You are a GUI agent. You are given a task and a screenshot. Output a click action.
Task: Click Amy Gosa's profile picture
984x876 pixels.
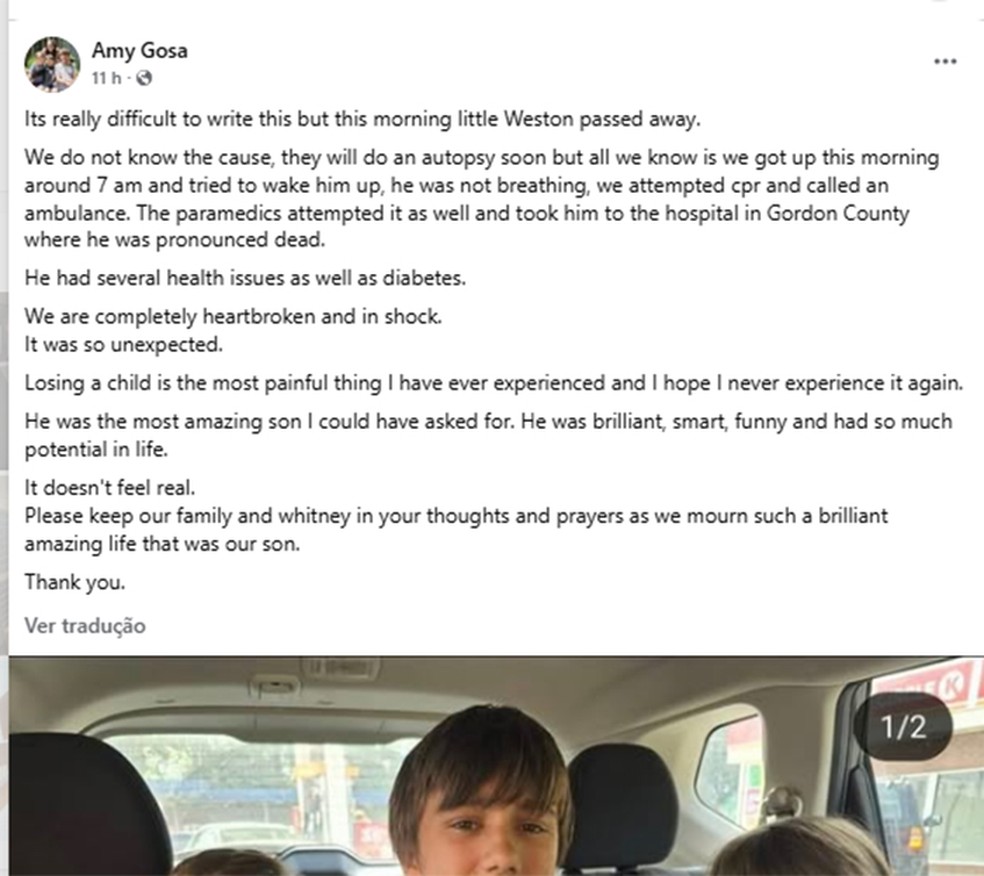coord(52,63)
